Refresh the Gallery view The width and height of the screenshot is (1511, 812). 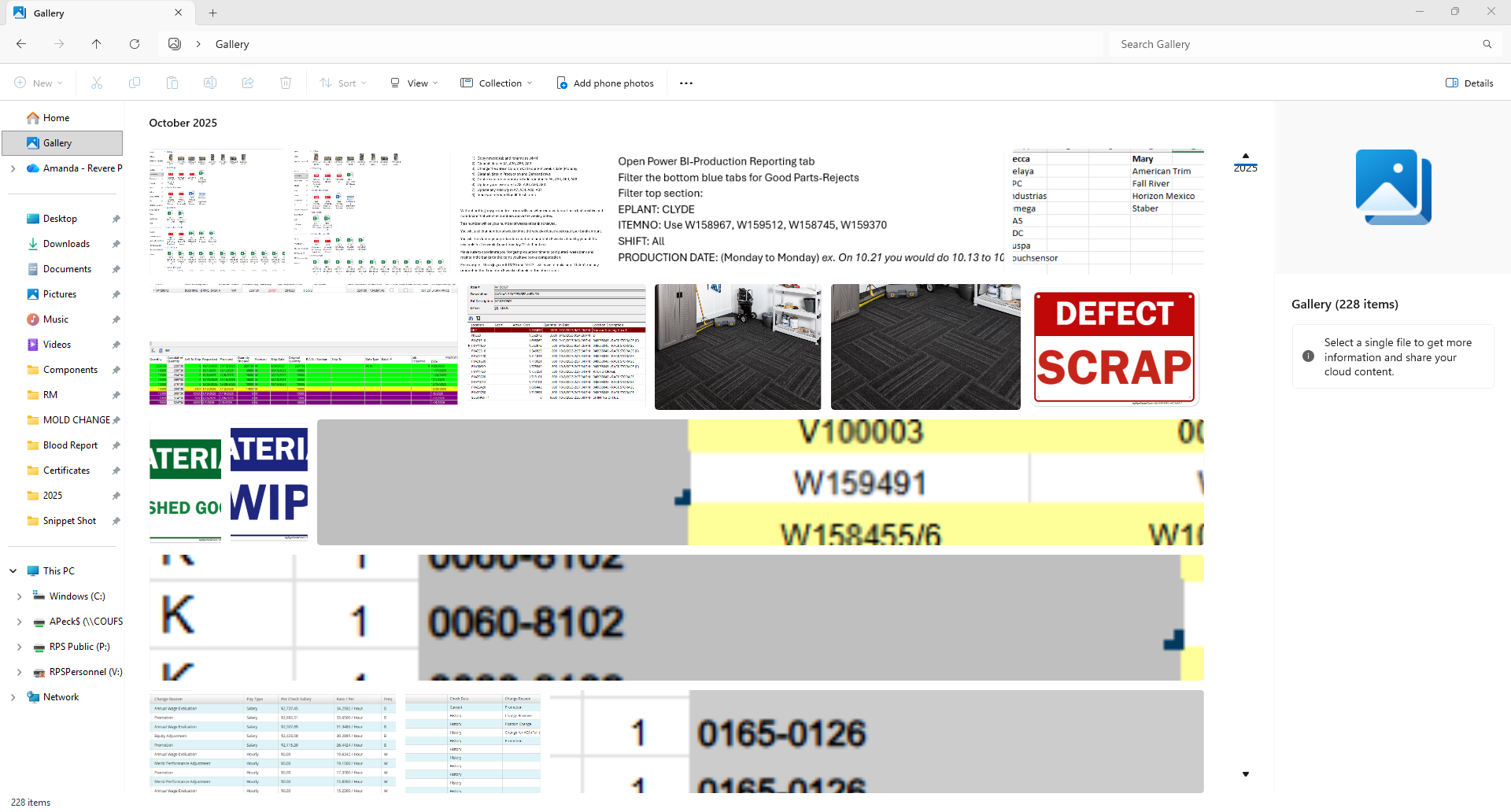click(135, 44)
